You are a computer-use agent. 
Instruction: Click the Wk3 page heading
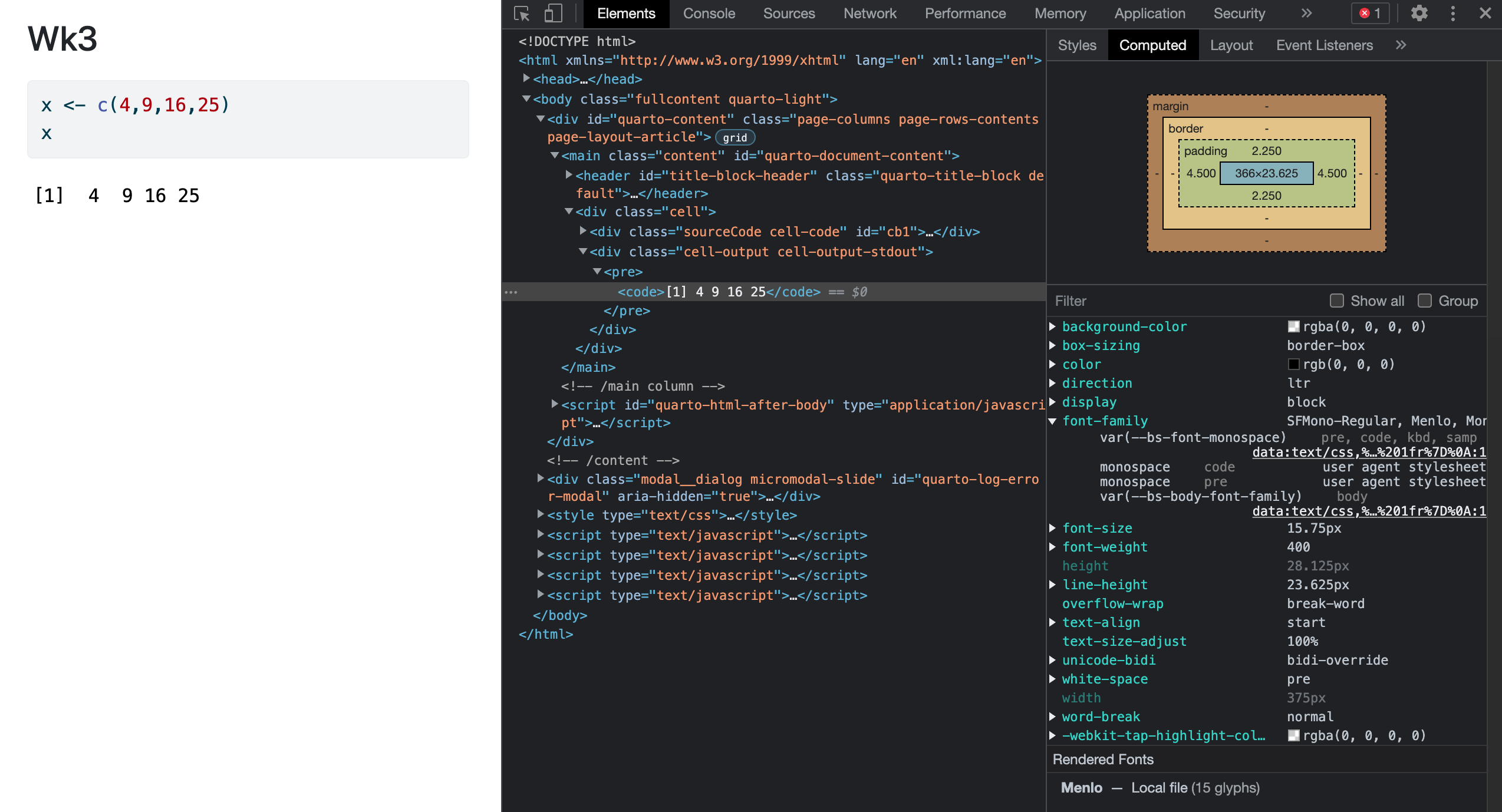click(62, 39)
